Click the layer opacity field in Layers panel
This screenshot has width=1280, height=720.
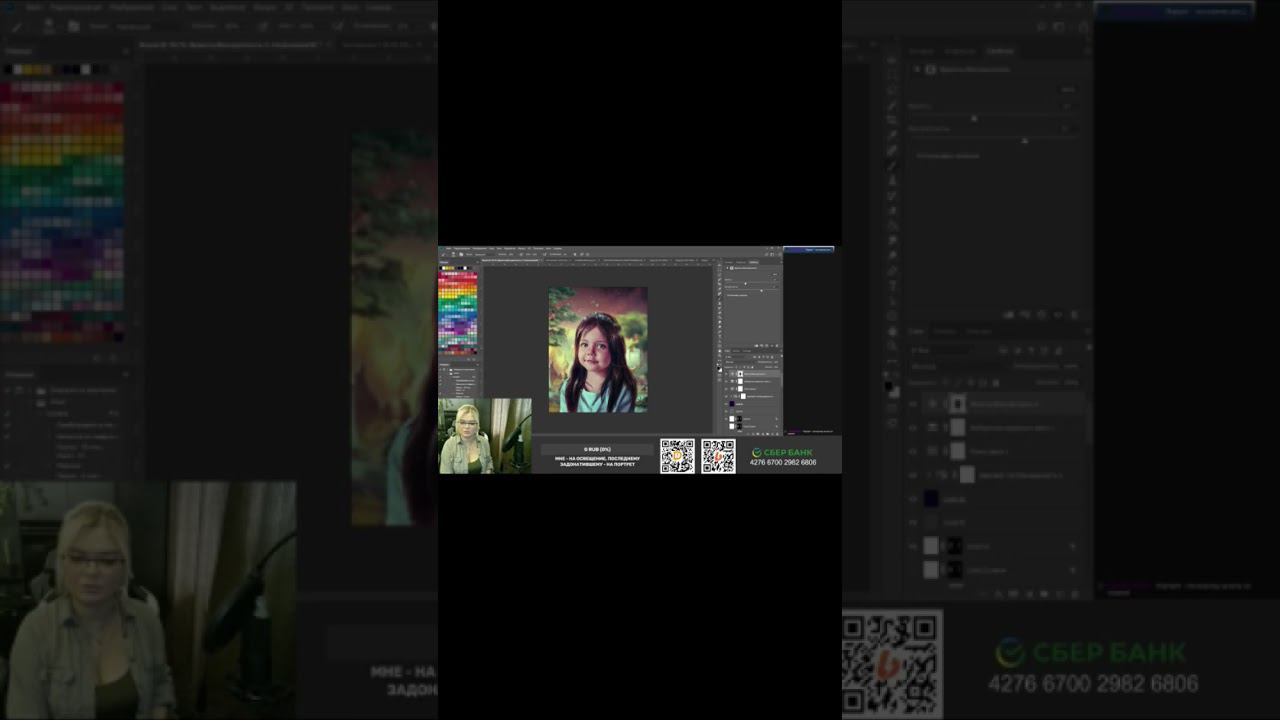(x=776, y=362)
